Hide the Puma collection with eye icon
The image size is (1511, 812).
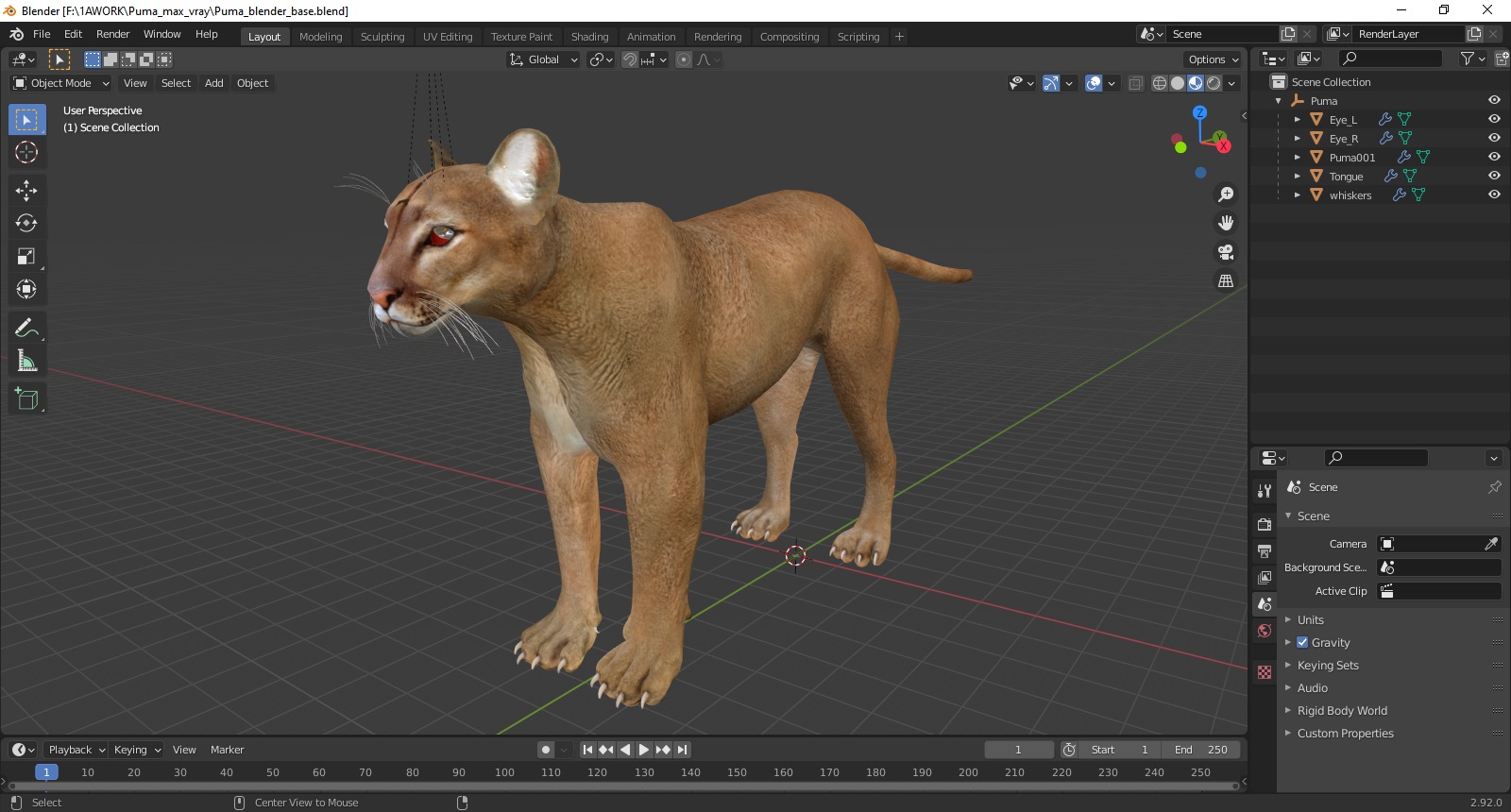1494,100
